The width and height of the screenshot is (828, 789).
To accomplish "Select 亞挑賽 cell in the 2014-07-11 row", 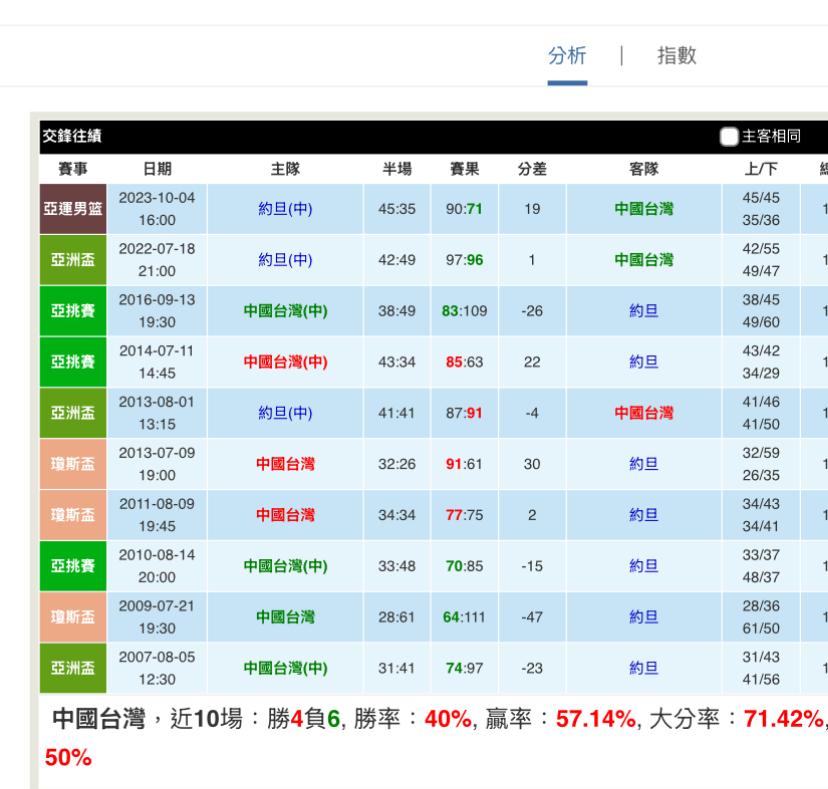I will pyautogui.click(x=73, y=362).
